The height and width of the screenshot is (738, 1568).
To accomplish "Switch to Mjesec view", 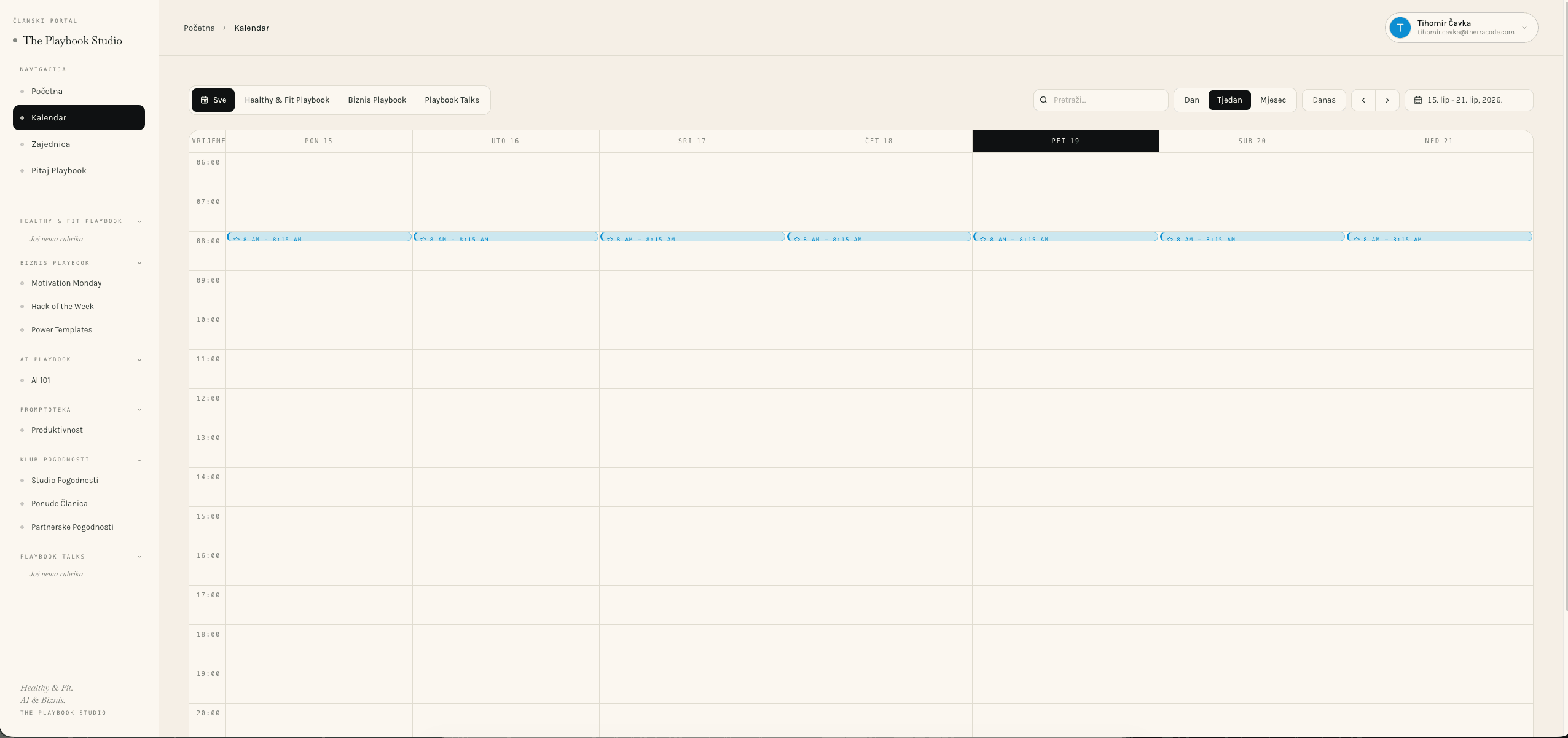I will click(1272, 100).
